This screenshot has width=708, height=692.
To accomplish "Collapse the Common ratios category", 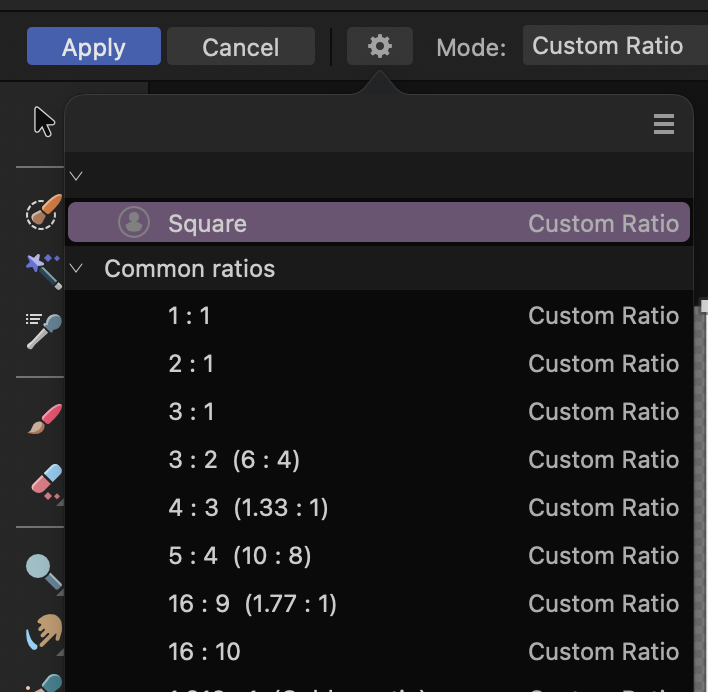I will tap(77, 269).
